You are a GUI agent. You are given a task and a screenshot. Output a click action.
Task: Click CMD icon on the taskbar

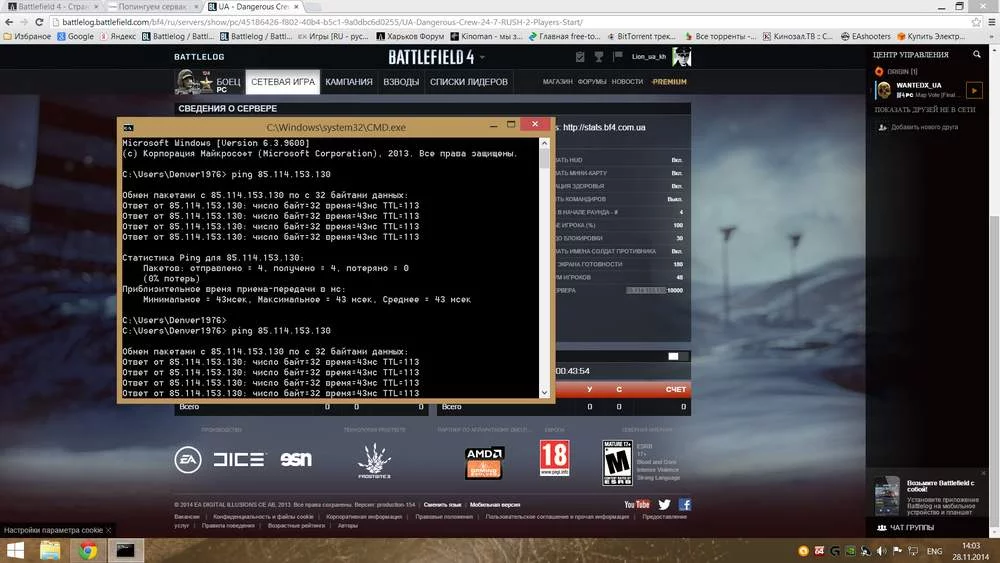125,550
